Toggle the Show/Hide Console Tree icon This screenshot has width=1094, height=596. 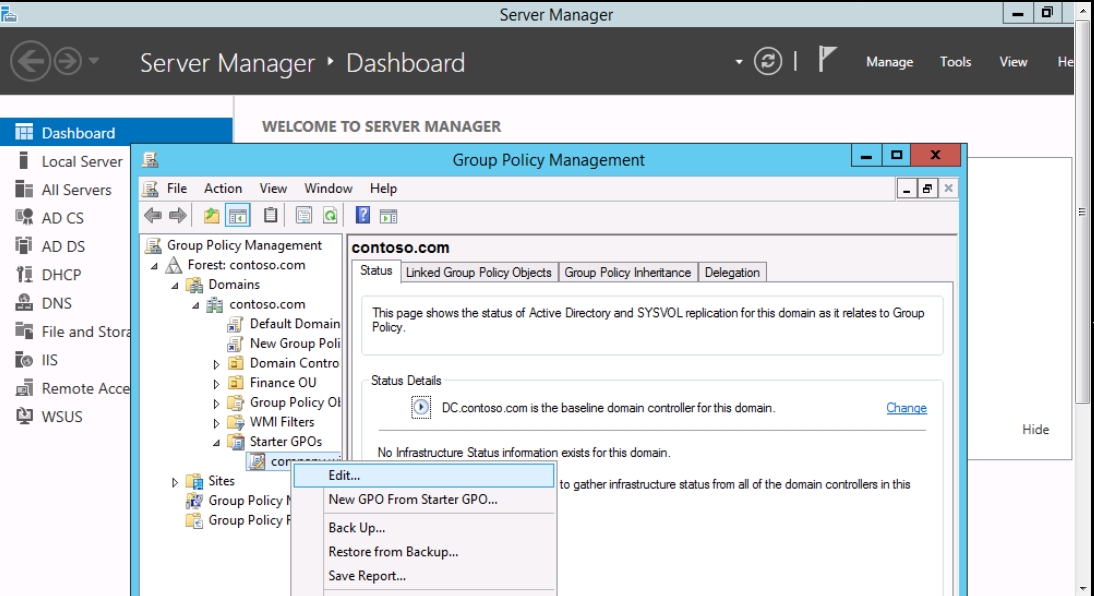pyautogui.click(x=238, y=216)
